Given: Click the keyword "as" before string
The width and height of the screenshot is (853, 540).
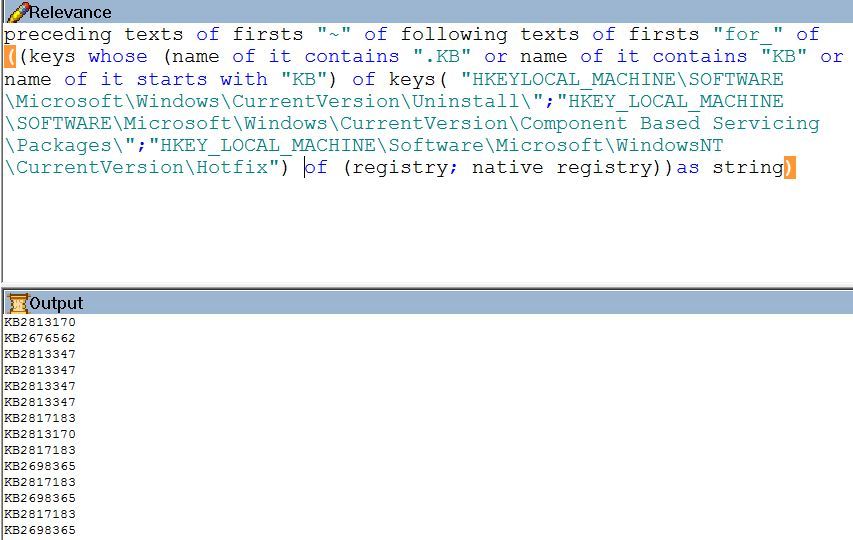Looking at the screenshot, I should [688, 167].
